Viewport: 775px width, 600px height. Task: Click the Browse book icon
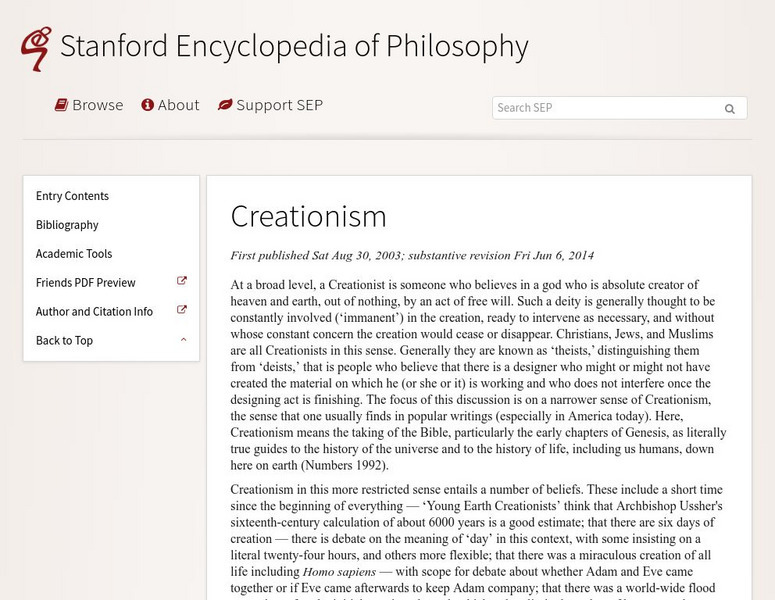click(61, 105)
